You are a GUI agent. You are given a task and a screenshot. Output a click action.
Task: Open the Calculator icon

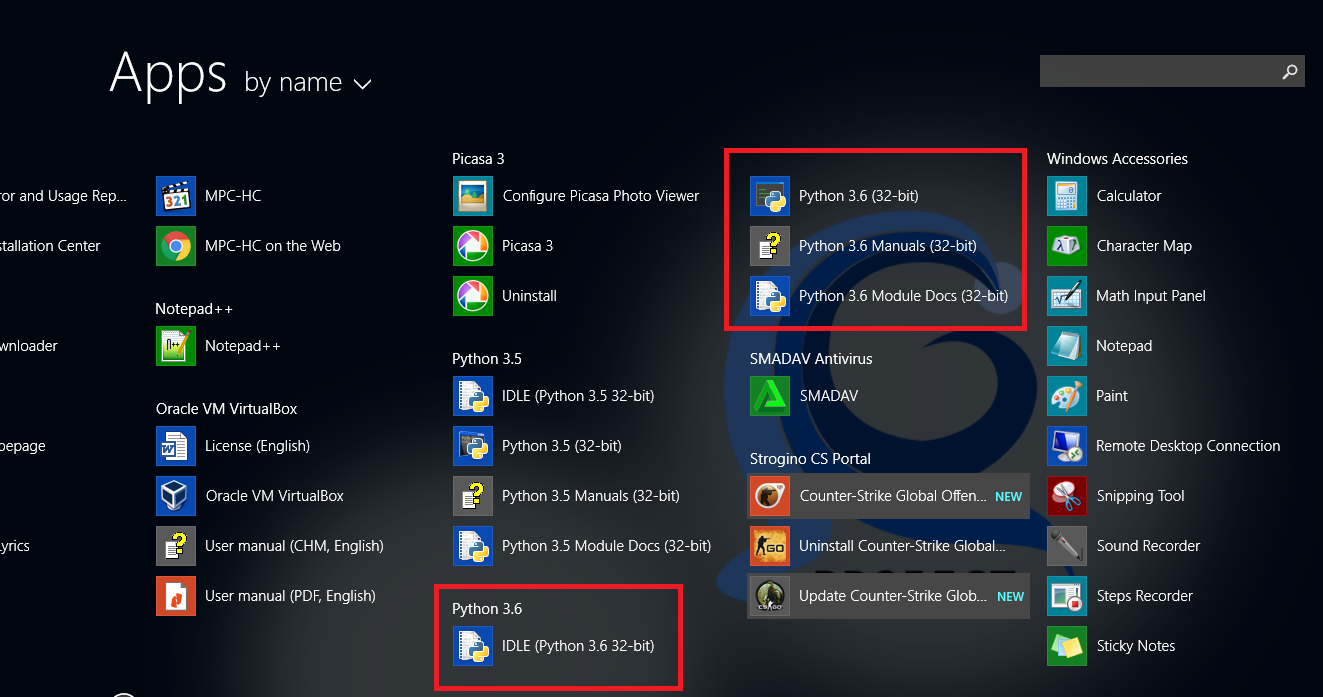1067,196
